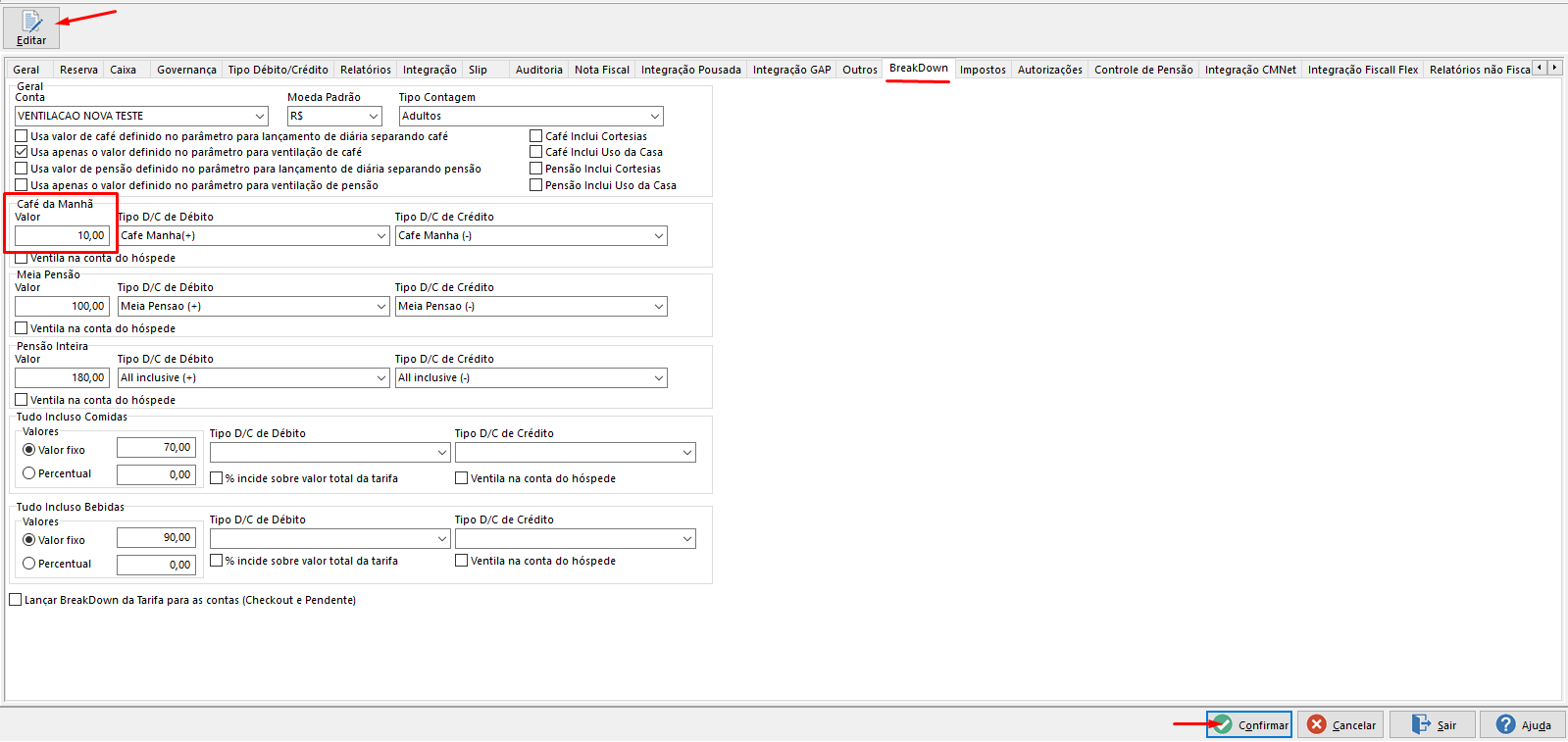This screenshot has width=1568, height=742.
Task: Select the Outros tab
Action: pos(859,70)
